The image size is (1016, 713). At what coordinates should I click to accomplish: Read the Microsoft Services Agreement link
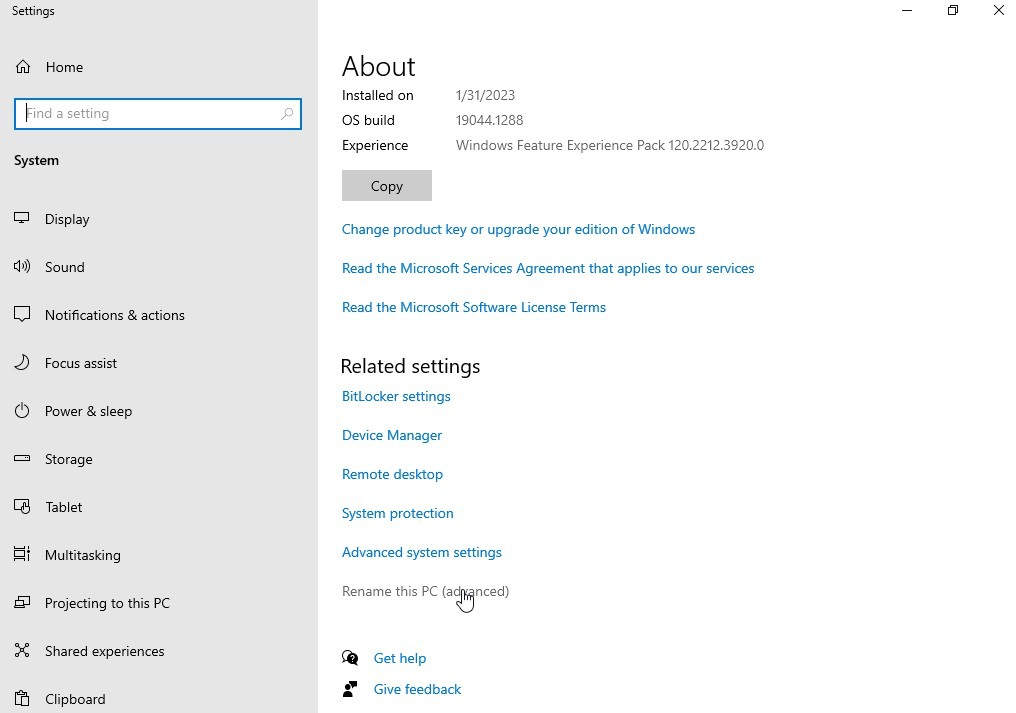pyautogui.click(x=548, y=268)
